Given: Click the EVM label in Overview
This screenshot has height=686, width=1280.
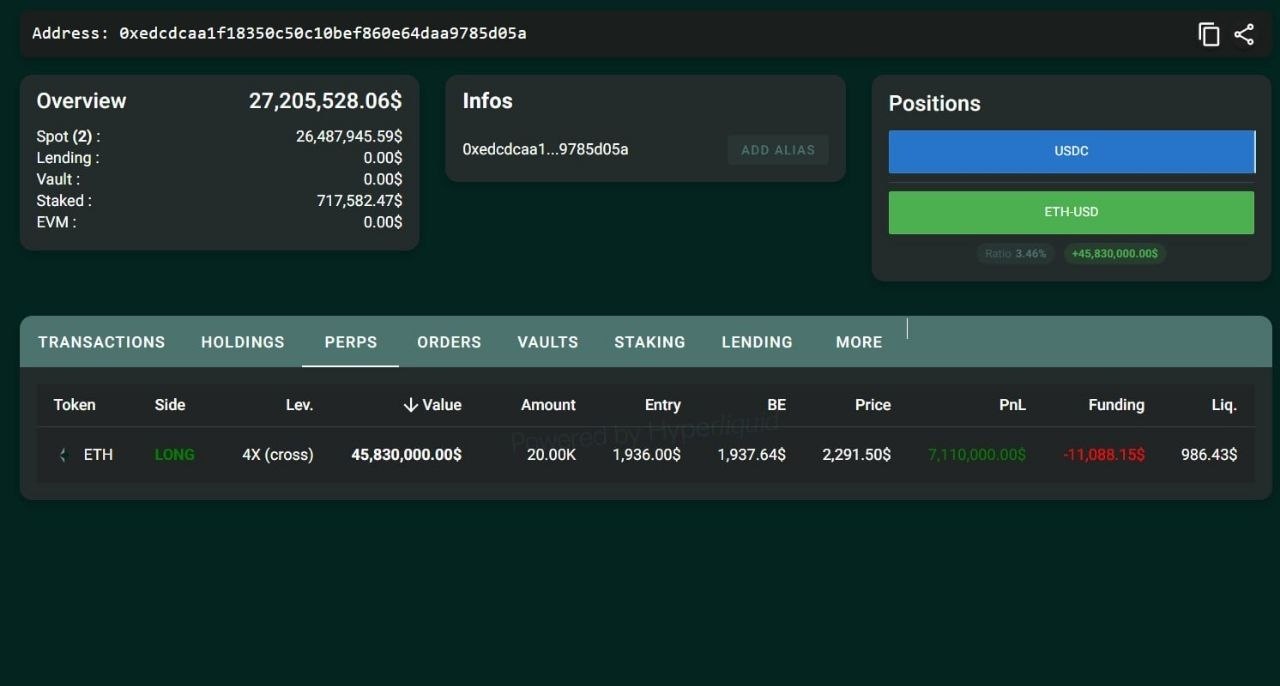Looking at the screenshot, I should 56,222.
